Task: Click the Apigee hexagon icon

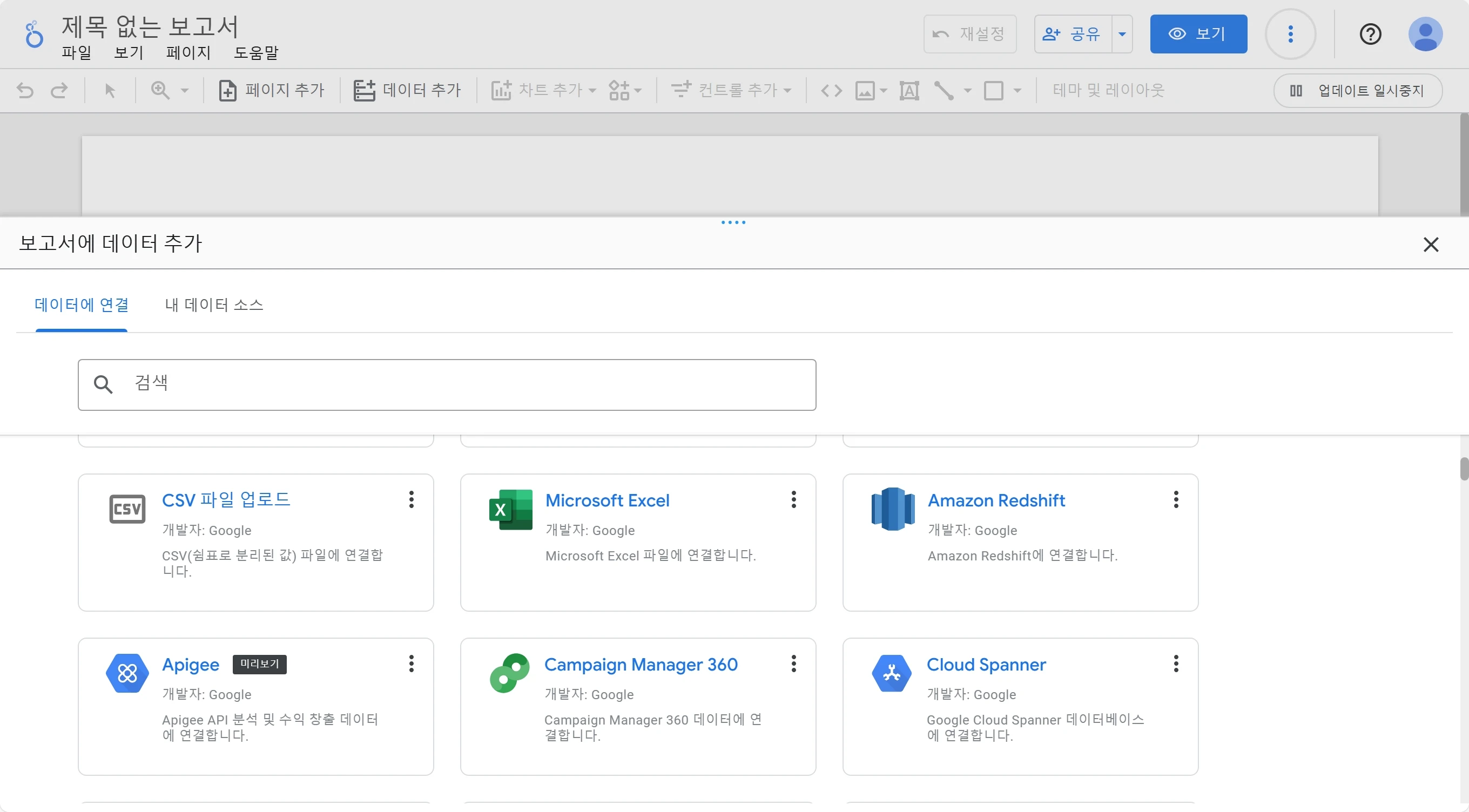Action: click(x=127, y=673)
